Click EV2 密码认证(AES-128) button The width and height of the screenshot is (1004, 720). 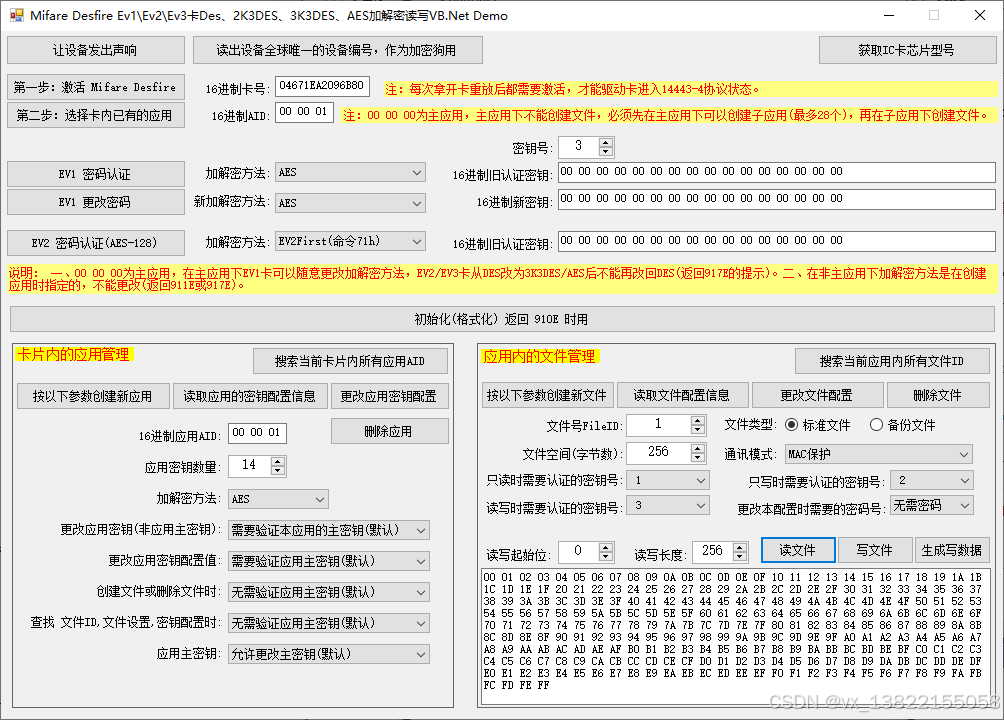(x=95, y=243)
